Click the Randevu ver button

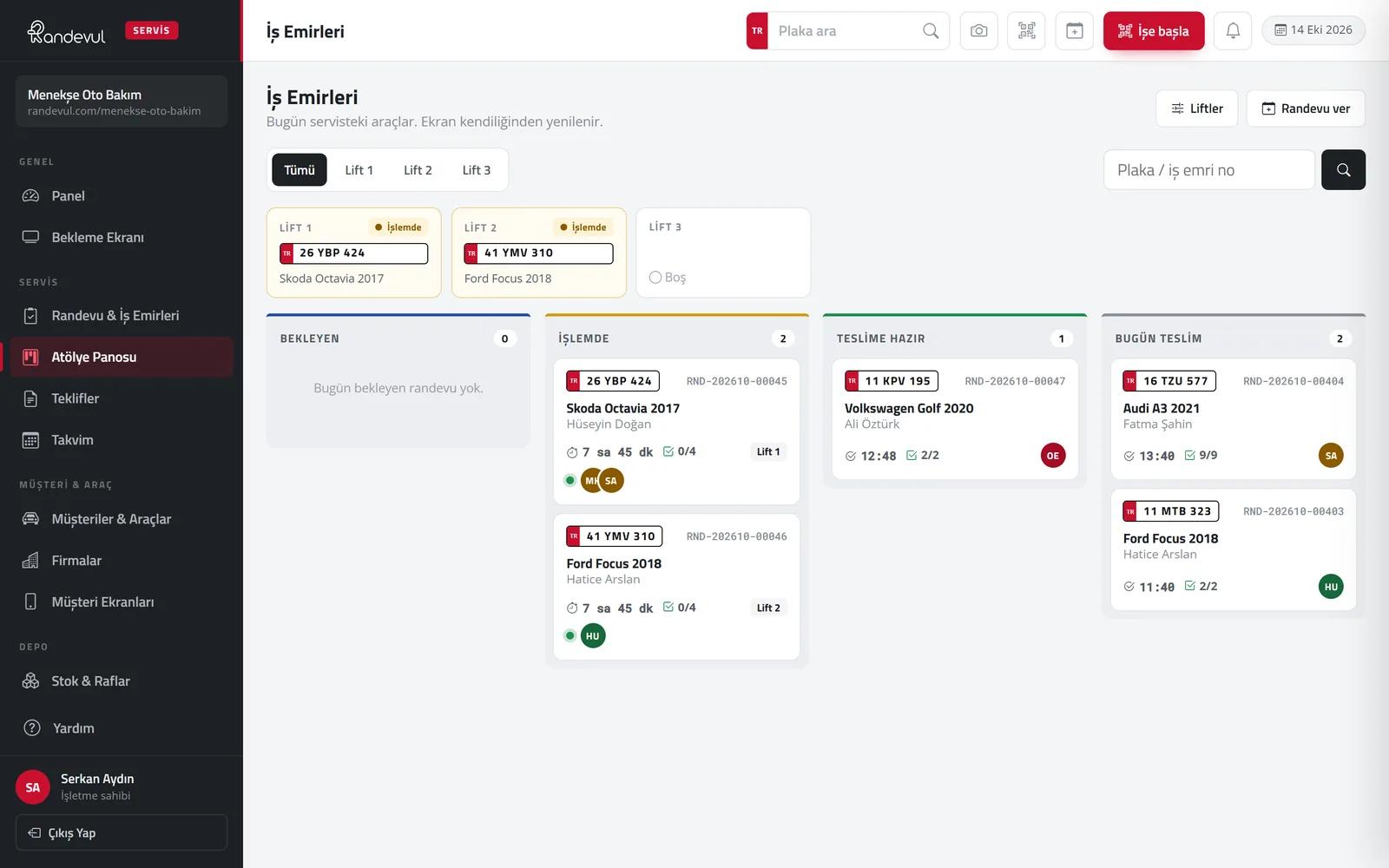click(1306, 108)
